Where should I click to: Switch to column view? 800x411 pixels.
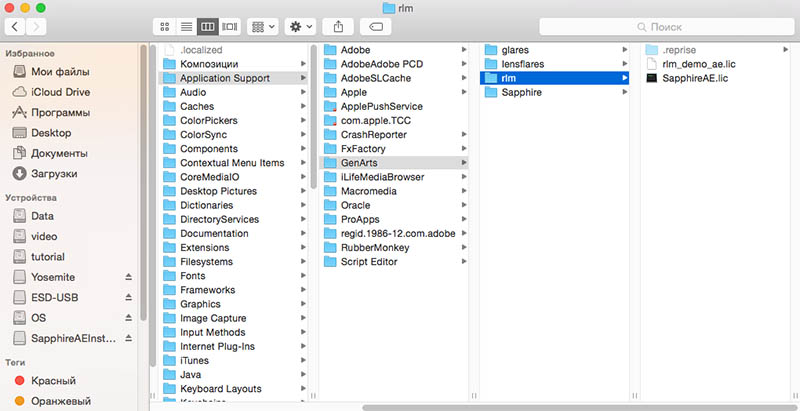[208, 27]
